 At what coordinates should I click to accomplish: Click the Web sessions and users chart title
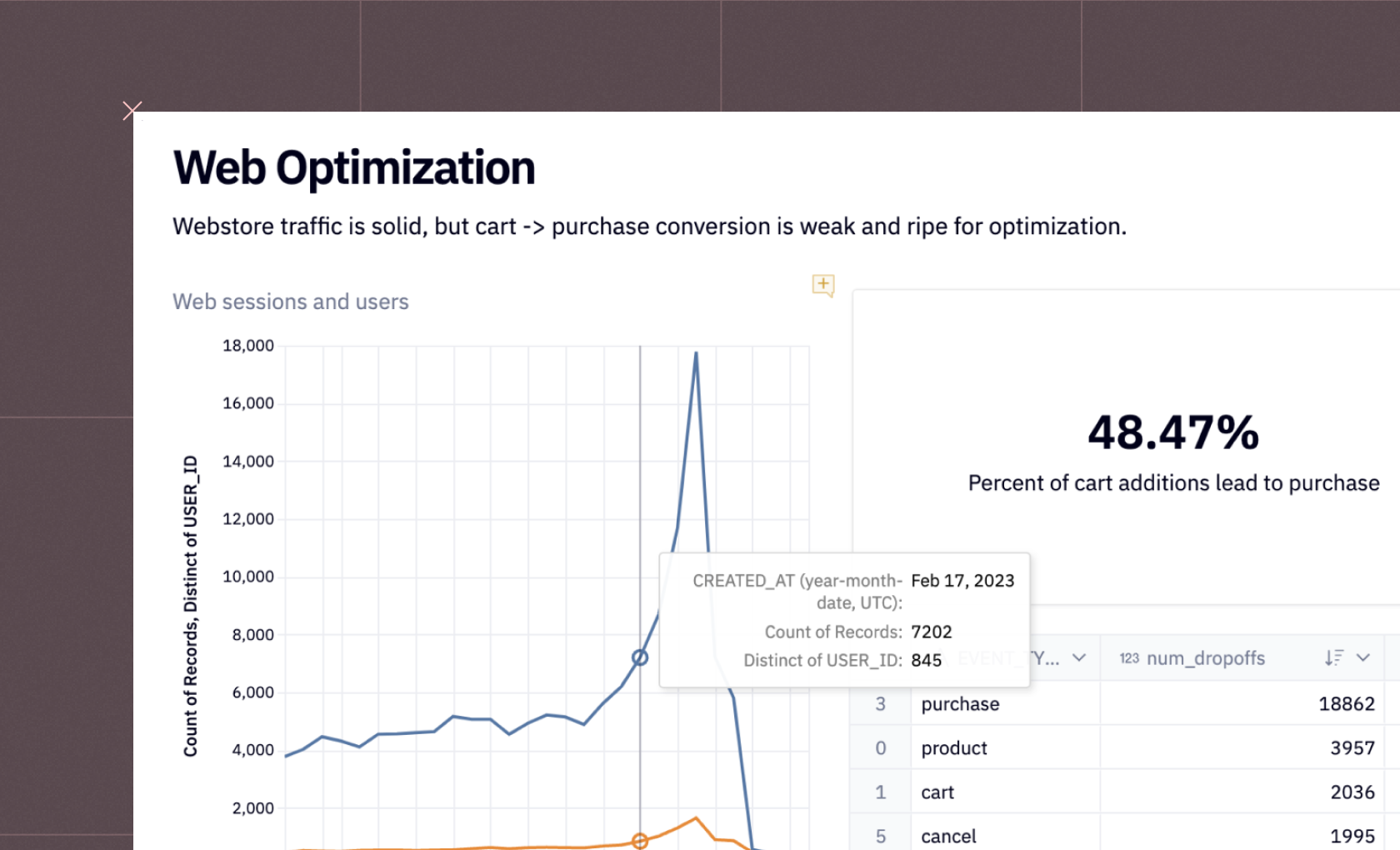tap(290, 302)
